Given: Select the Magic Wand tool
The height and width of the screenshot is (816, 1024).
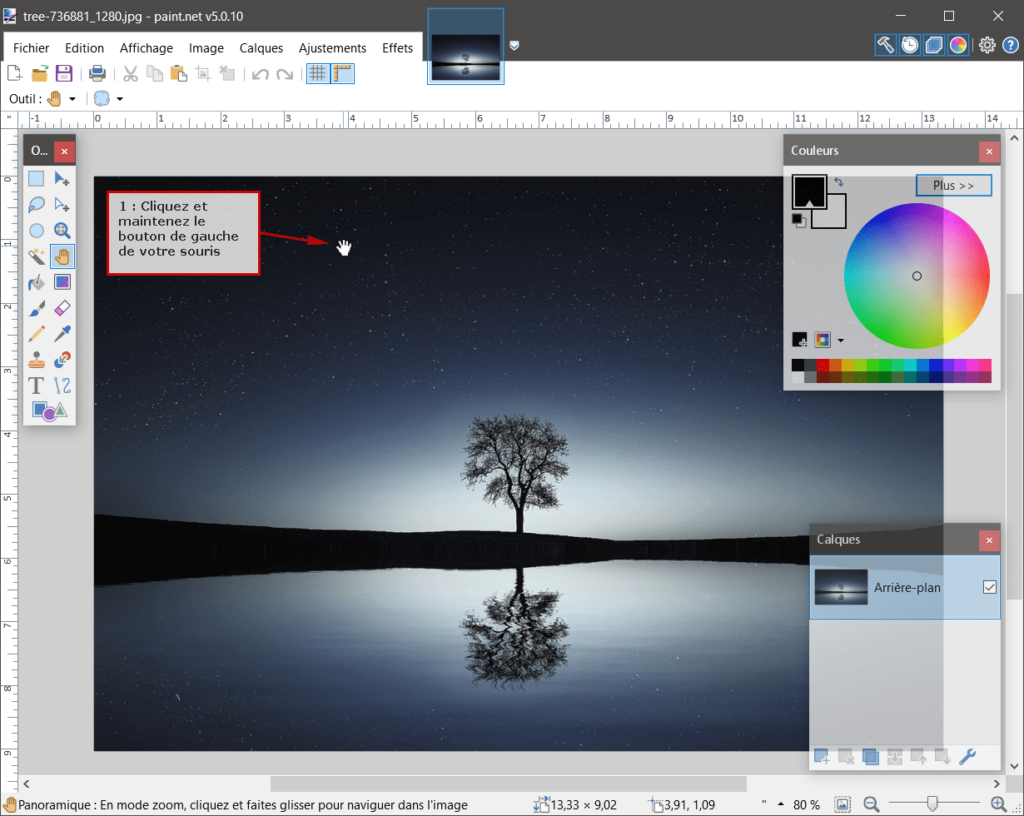Looking at the screenshot, I should [36, 256].
